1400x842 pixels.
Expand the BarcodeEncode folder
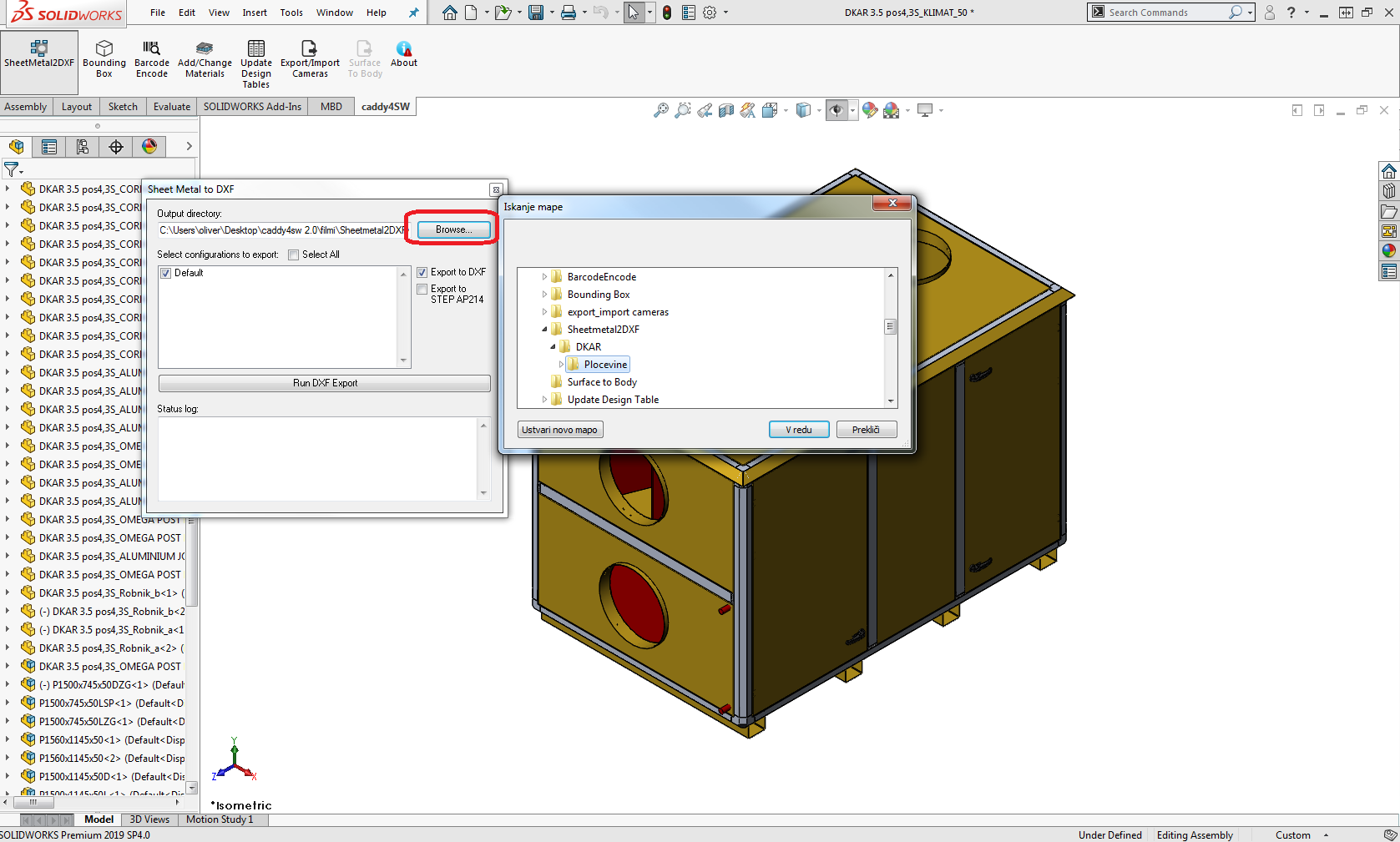point(544,277)
